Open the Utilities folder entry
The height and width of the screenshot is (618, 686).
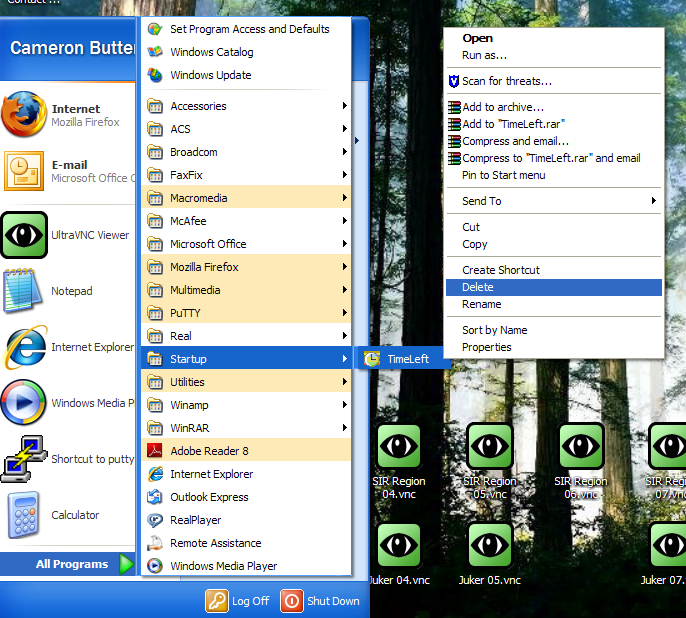(246, 382)
